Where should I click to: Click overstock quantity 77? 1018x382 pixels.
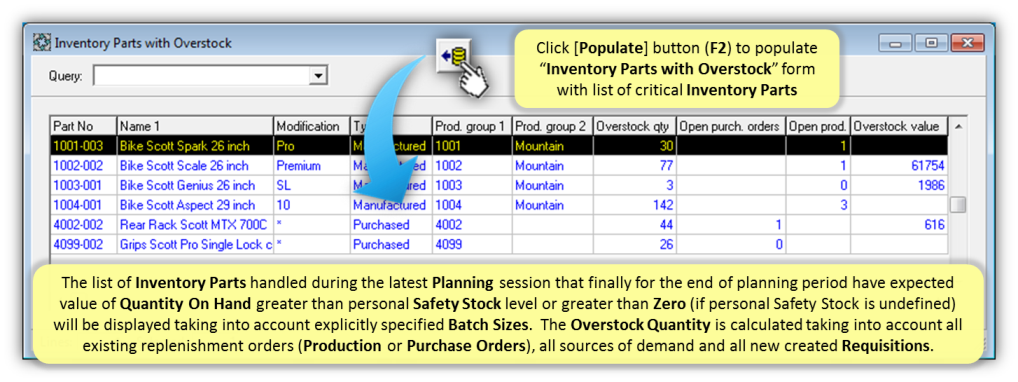tap(665, 166)
